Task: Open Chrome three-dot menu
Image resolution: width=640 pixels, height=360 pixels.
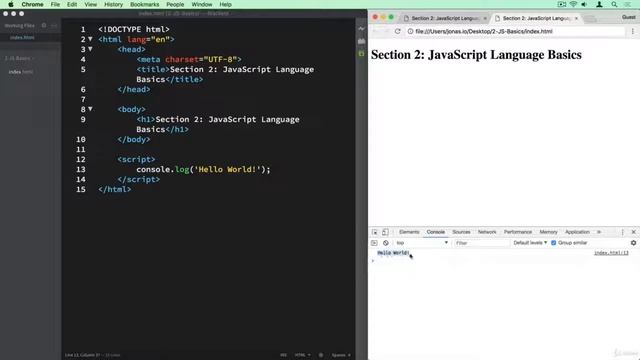Action: coord(633,31)
